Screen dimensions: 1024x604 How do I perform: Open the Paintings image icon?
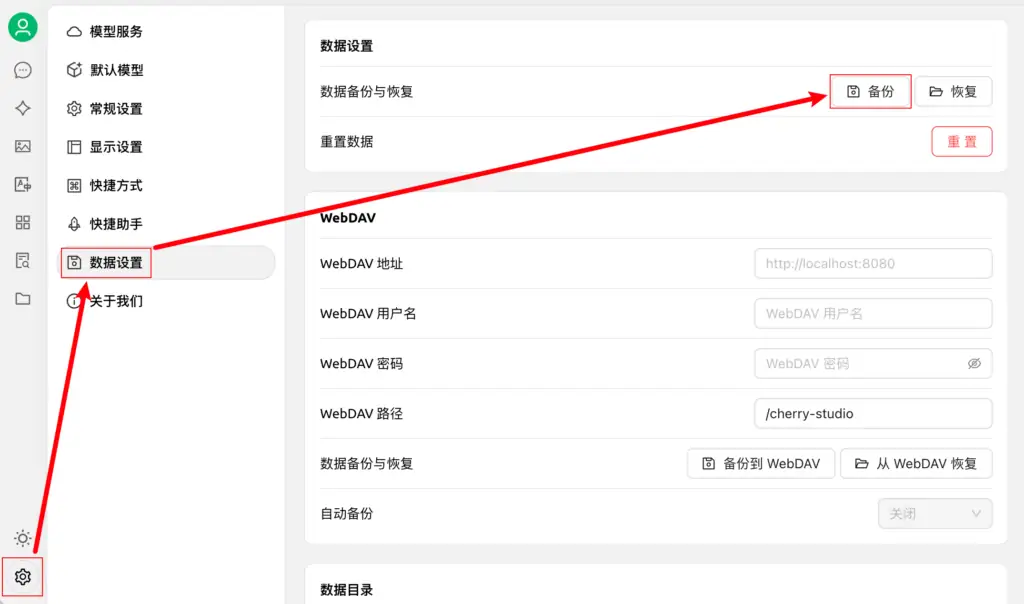[22, 146]
